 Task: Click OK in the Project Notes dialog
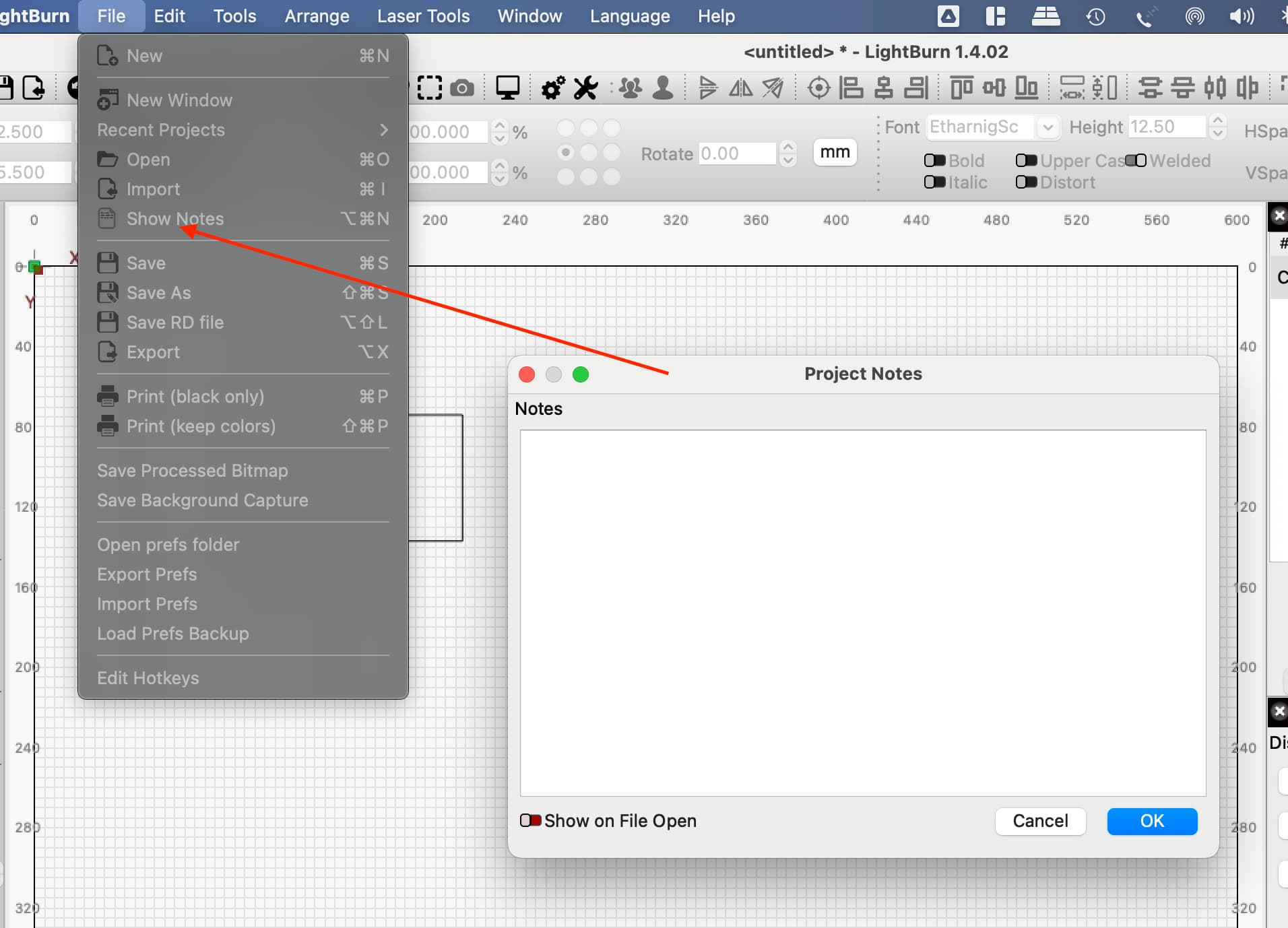point(1152,821)
